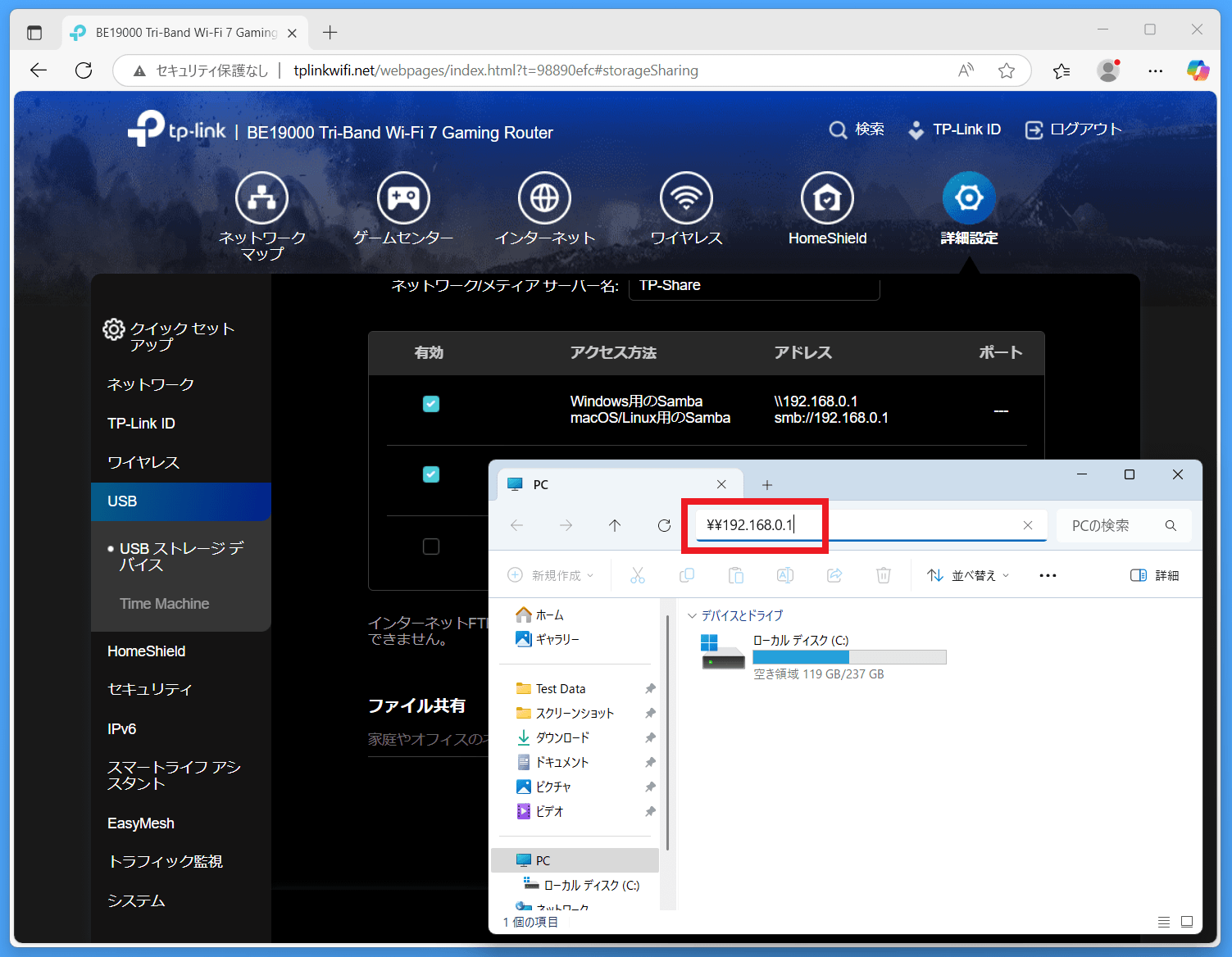Screen dimensions: 1232x957
Task: Open the ネットワークマップ network map icon
Action: [261, 197]
